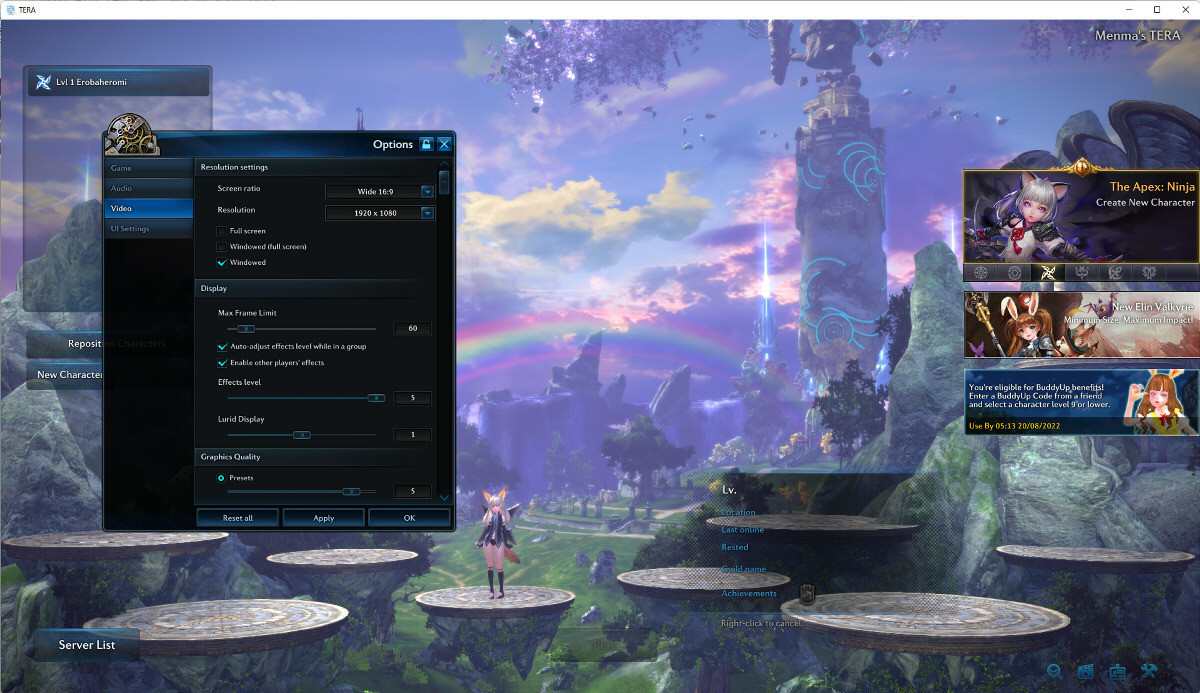Select the Video options tab

(149, 209)
